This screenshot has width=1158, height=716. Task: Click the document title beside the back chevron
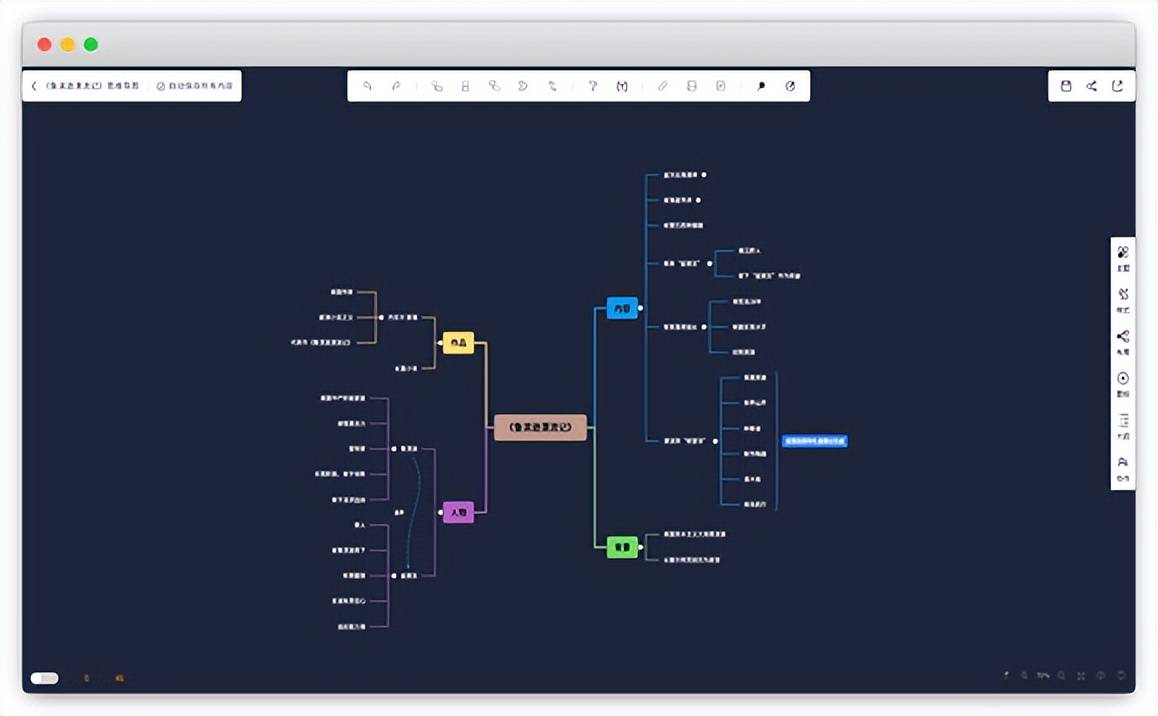(x=92, y=86)
